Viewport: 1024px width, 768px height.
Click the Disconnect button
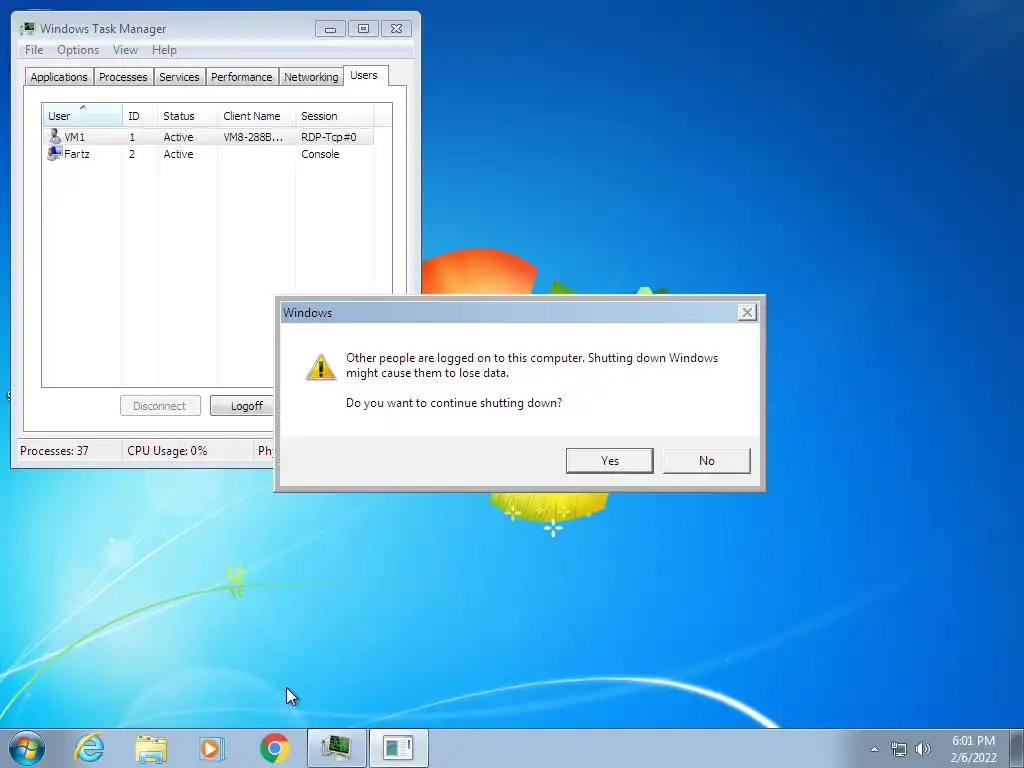point(160,406)
